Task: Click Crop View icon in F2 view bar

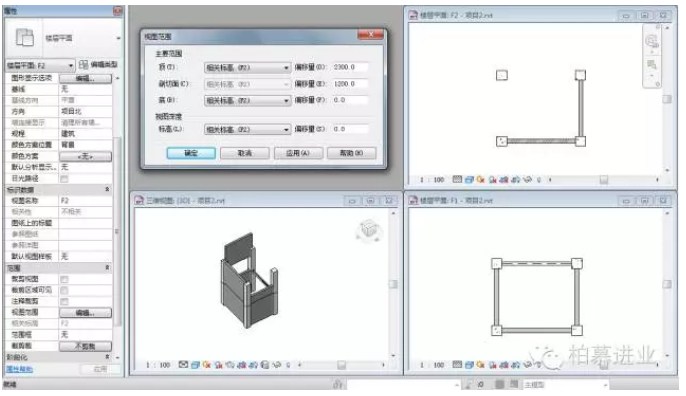Action: pyautogui.click(x=504, y=179)
